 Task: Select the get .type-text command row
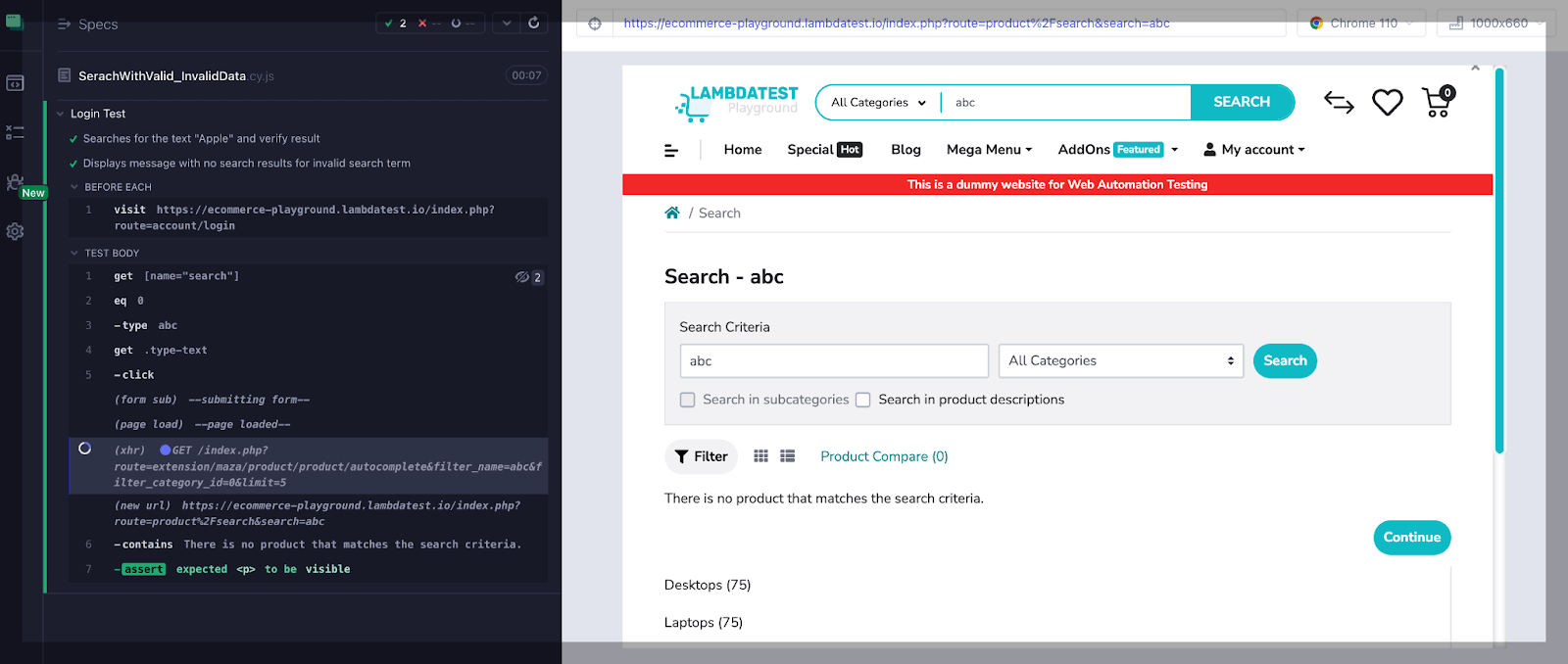308,350
